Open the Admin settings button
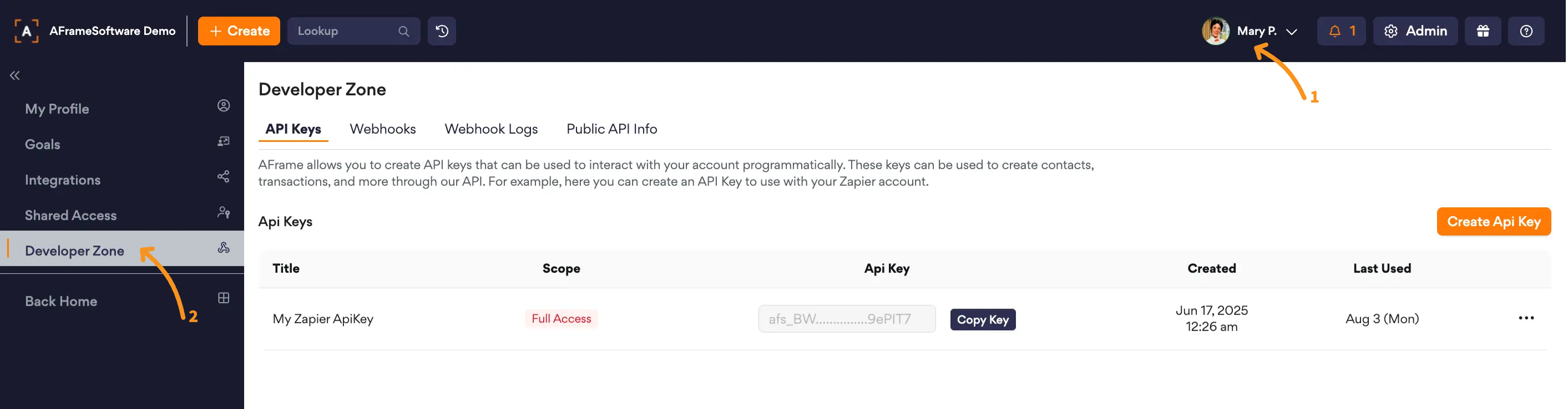This screenshot has width=1568, height=409. (x=1415, y=31)
